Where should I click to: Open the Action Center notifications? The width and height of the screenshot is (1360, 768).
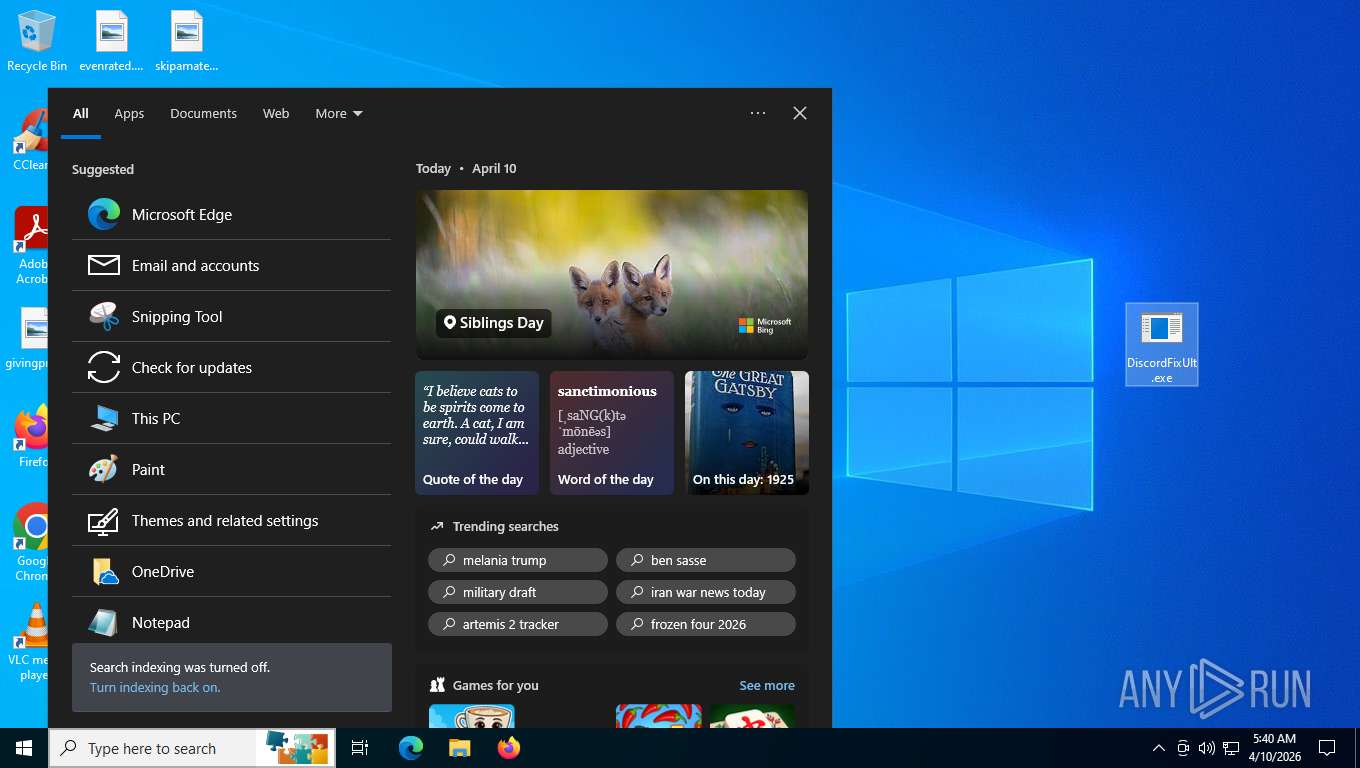click(x=1327, y=748)
